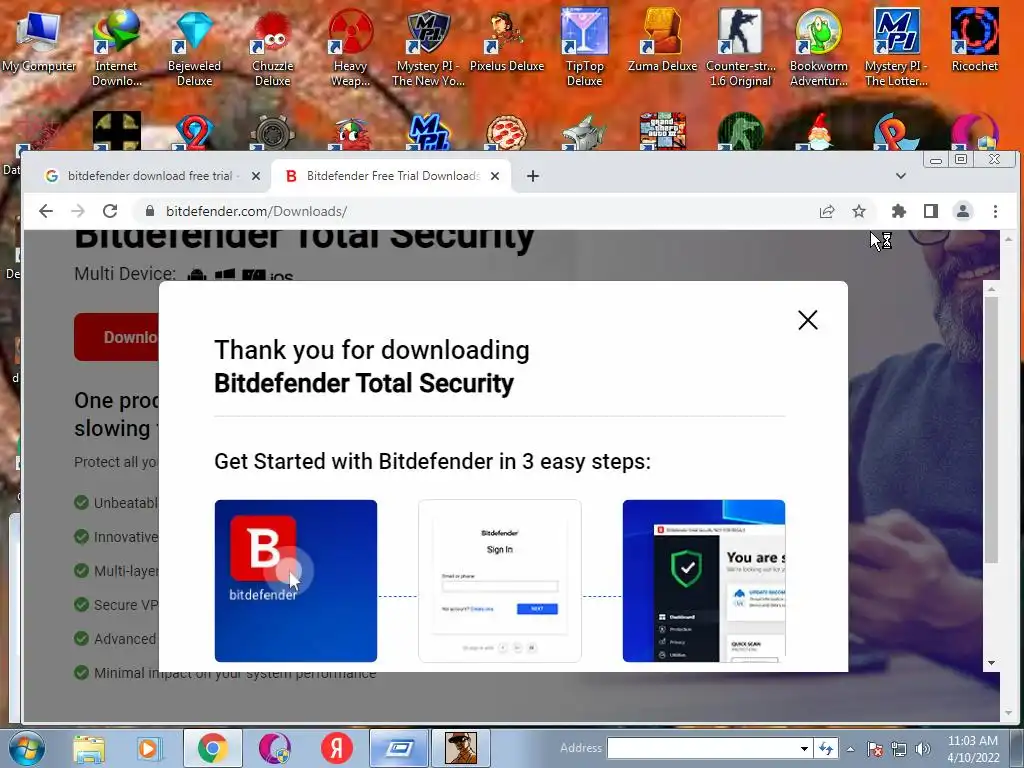Share this page icon in address bar
Image resolution: width=1024 pixels, height=768 pixels.
tap(827, 211)
